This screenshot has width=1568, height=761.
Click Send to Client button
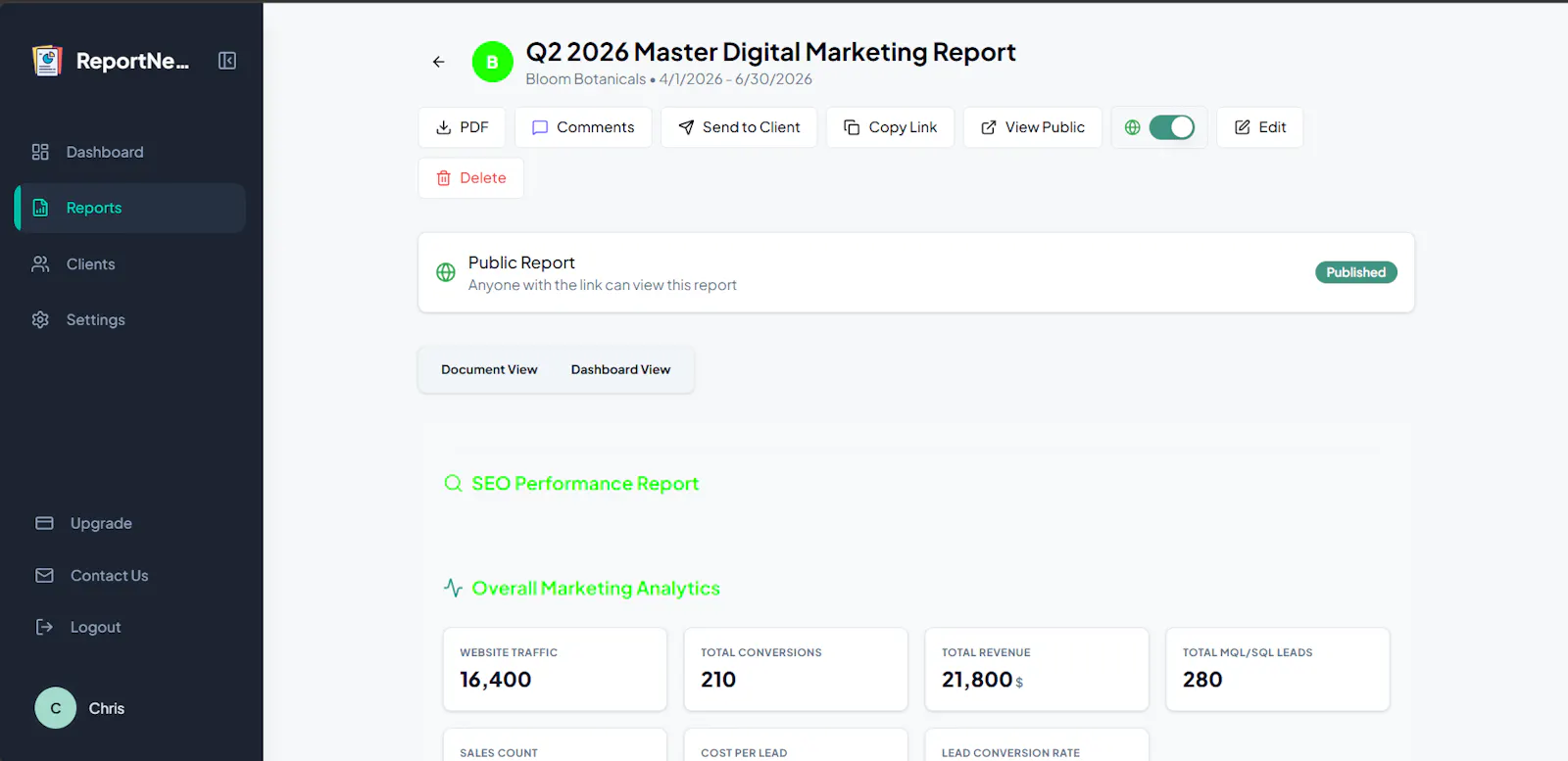coord(739,127)
